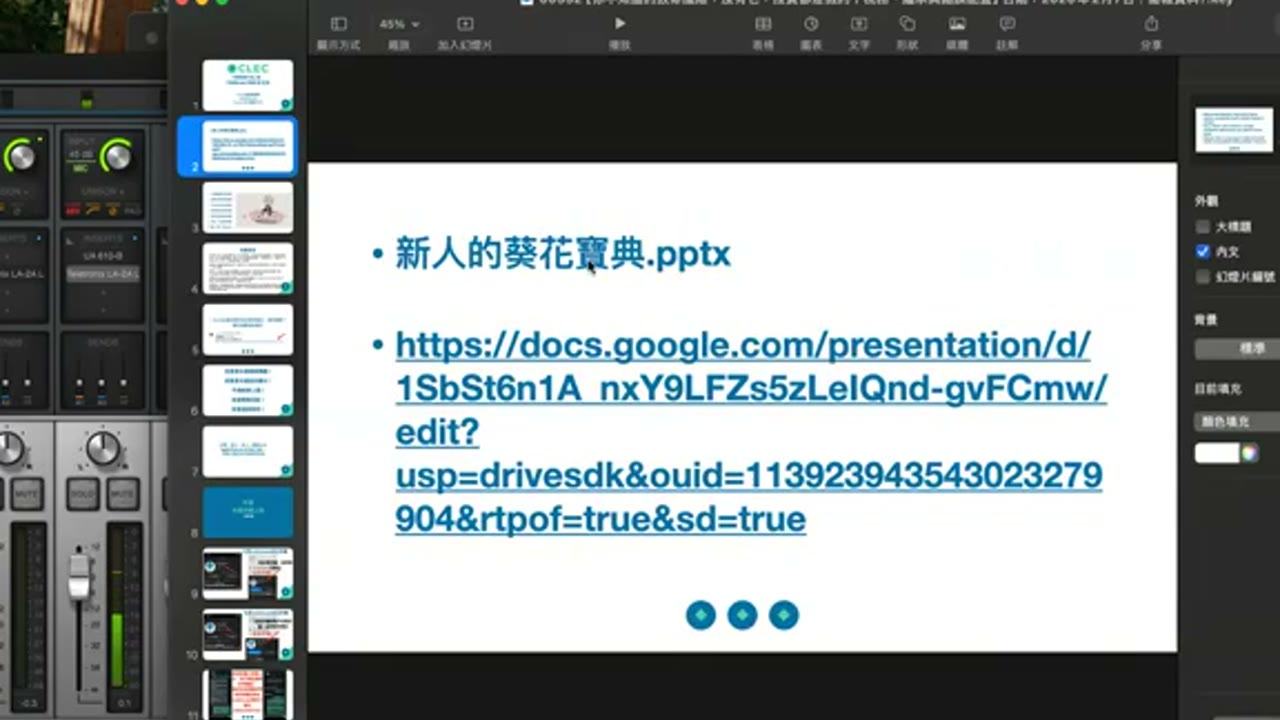
Task: Click the 分享 share icon
Action: click(1151, 24)
